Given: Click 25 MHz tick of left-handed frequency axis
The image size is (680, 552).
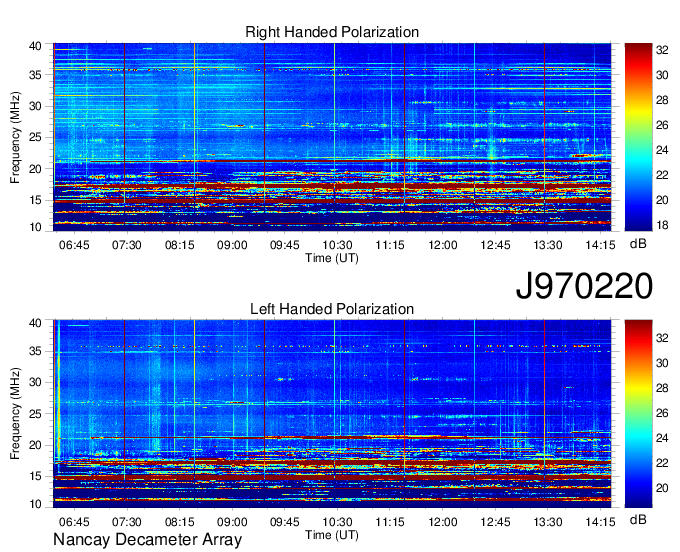Looking at the screenshot, I should (35, 414).
